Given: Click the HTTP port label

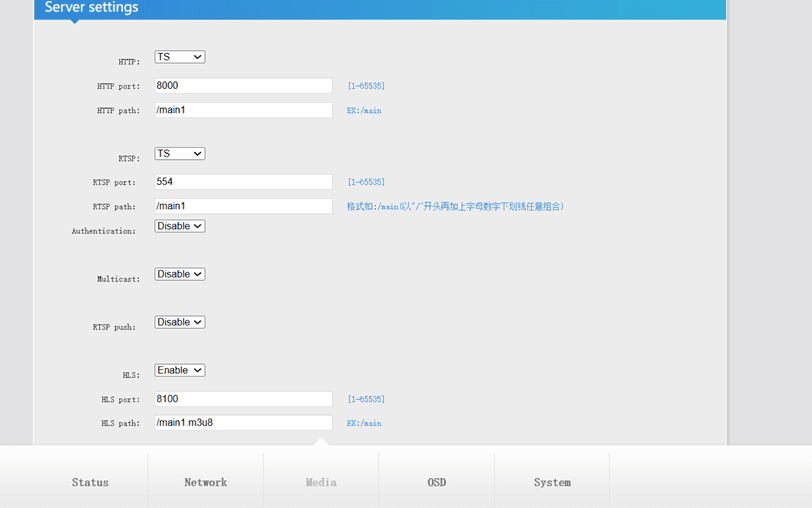Looking at the screenshot, I should (x=118, y=86).
